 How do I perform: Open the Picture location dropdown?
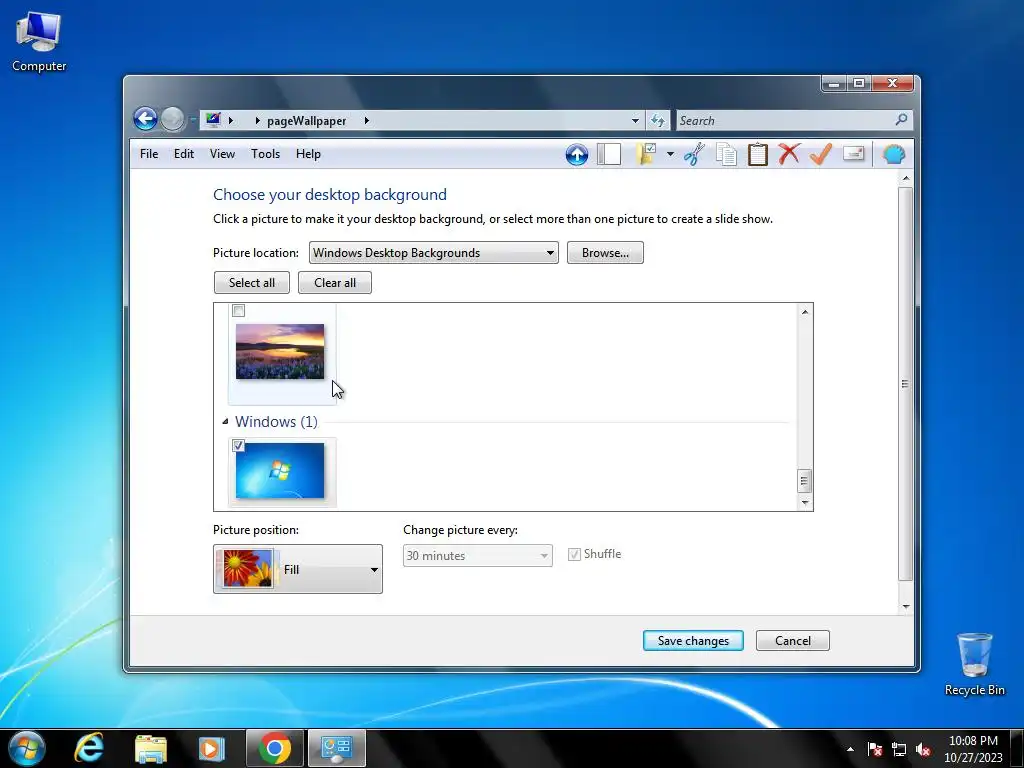434,253
